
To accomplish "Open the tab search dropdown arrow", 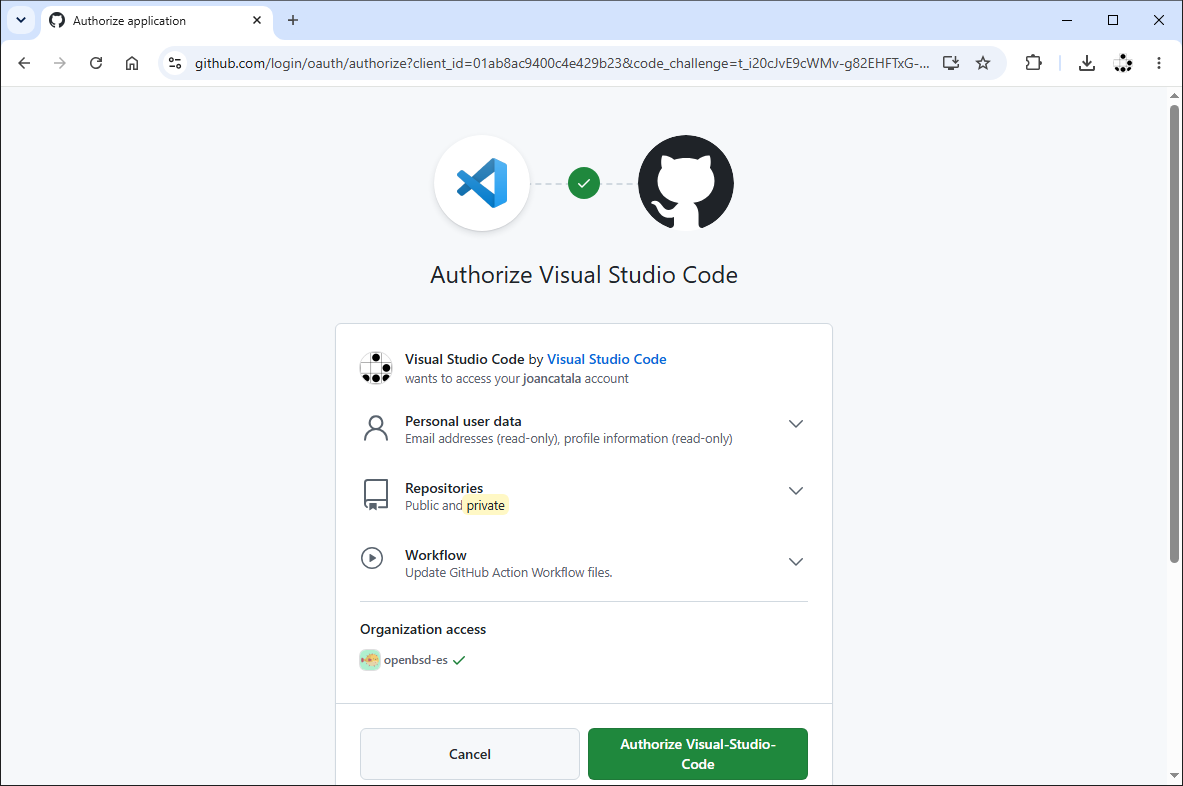I will [x=21, y=20].
